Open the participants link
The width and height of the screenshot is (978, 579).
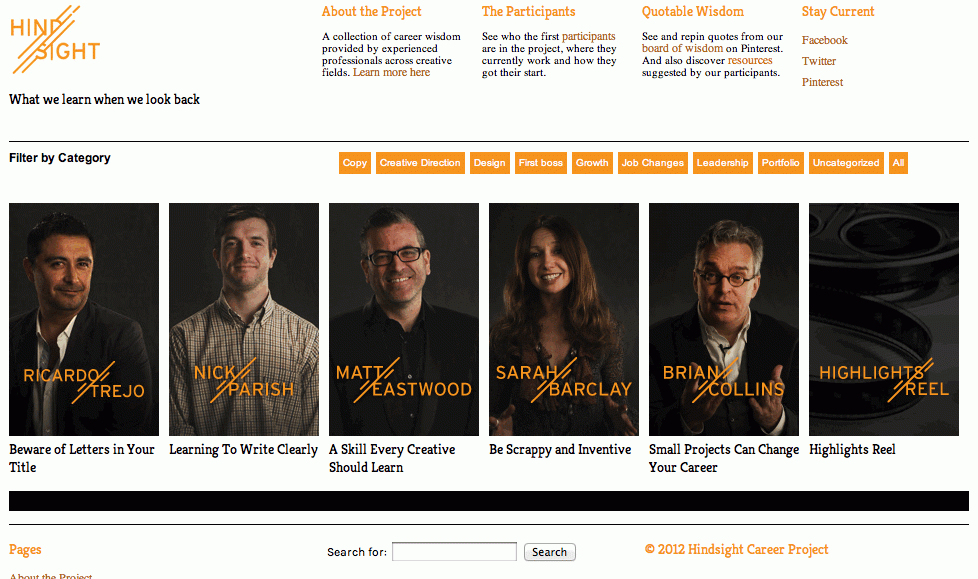pyautogui.click(x=588, y=36)
